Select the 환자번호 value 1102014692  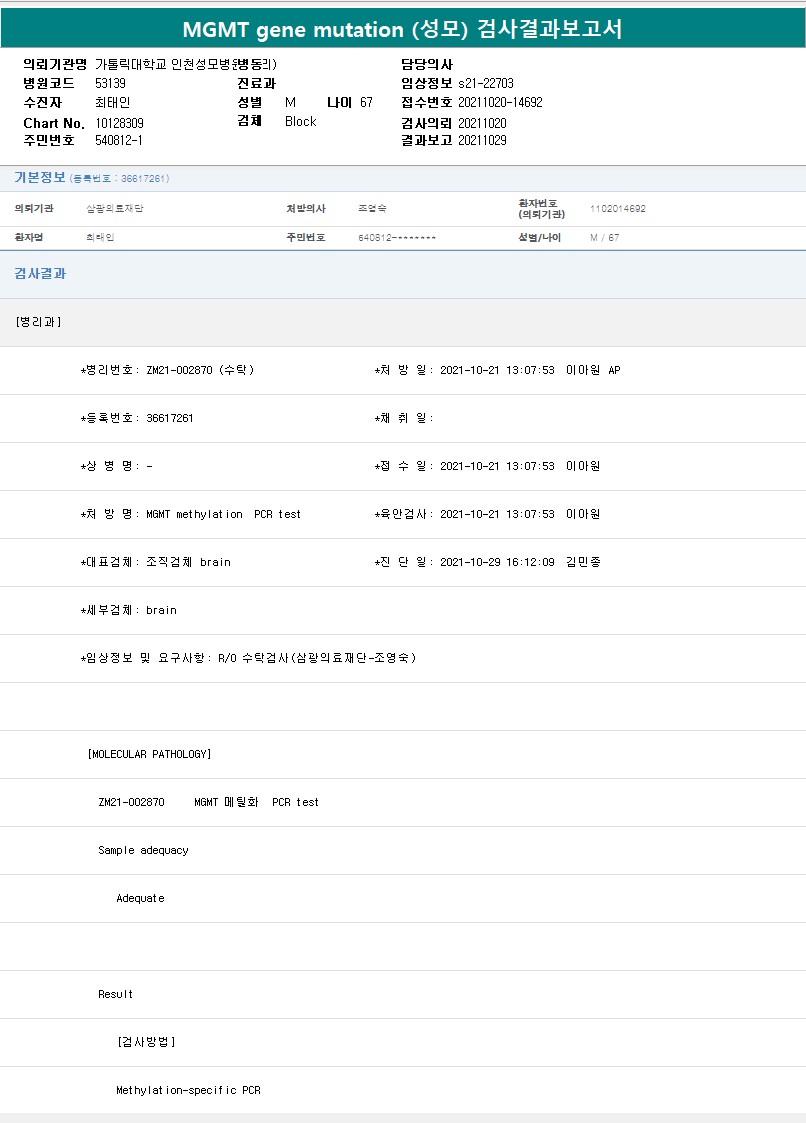click(x=617, y=209)
